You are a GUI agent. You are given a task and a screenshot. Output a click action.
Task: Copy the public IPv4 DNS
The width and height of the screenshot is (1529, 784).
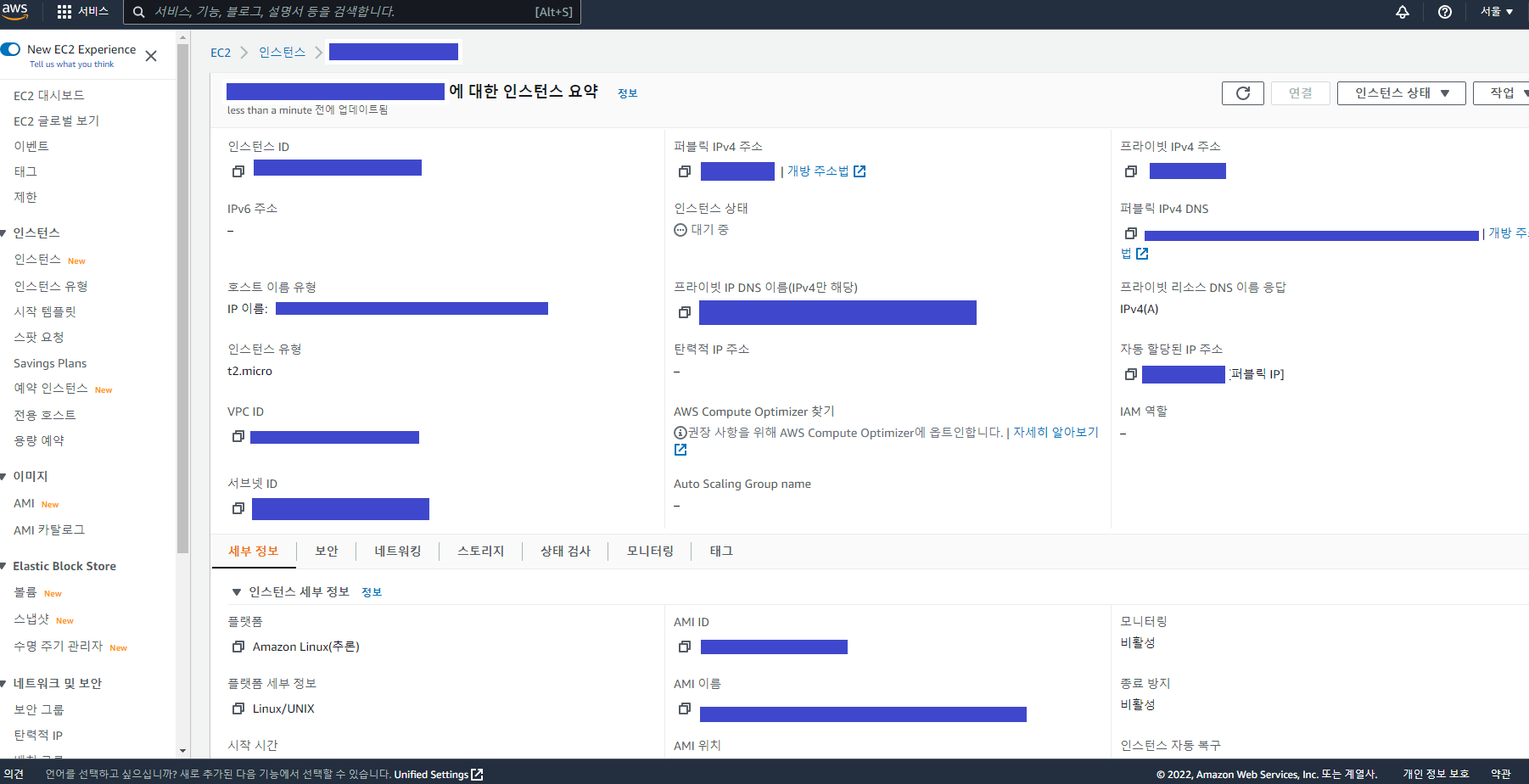point(1131,233)
